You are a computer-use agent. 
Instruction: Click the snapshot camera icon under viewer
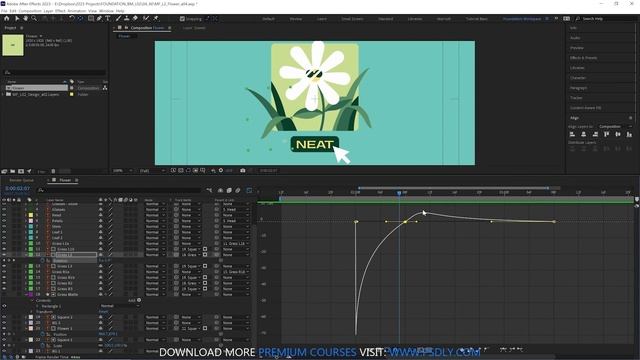point(242,170)
